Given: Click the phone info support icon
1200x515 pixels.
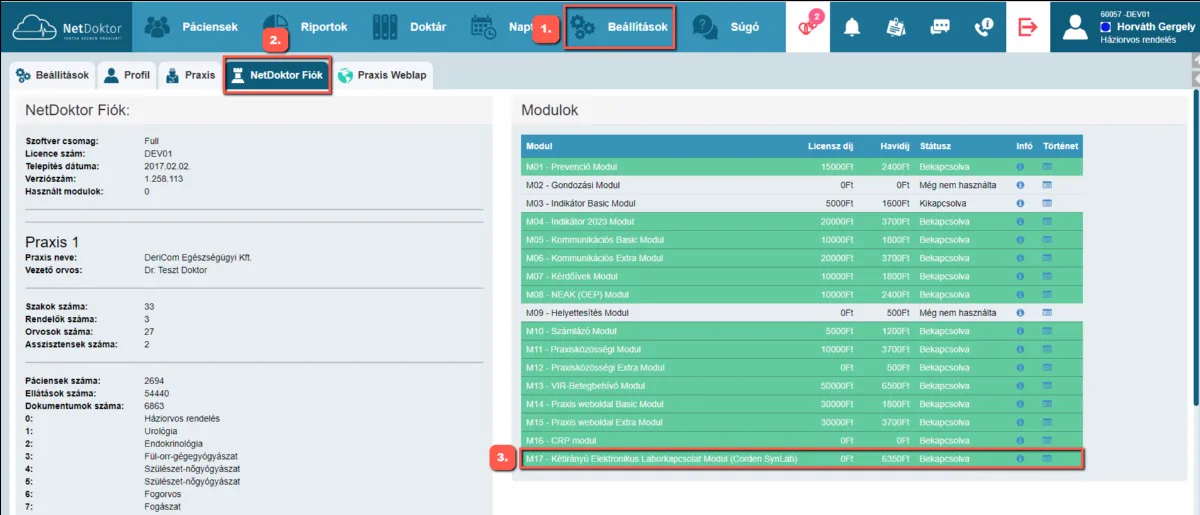Looking at the screenshot, I should click(984, 27).
